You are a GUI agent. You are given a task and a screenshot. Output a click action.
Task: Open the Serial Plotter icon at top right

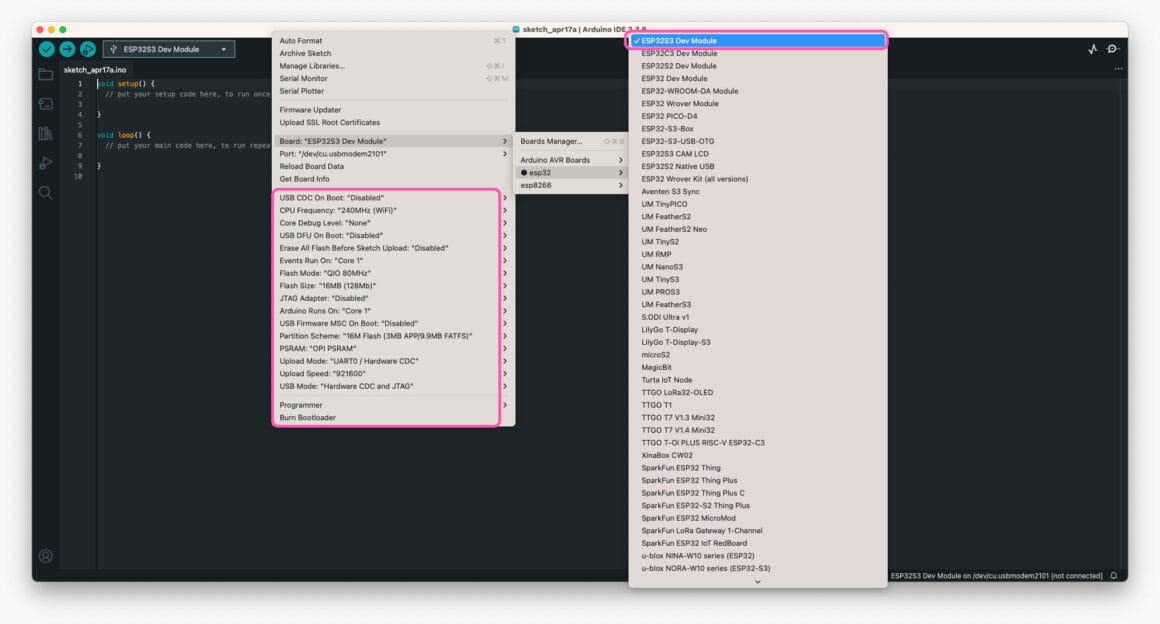point(1091,47)
